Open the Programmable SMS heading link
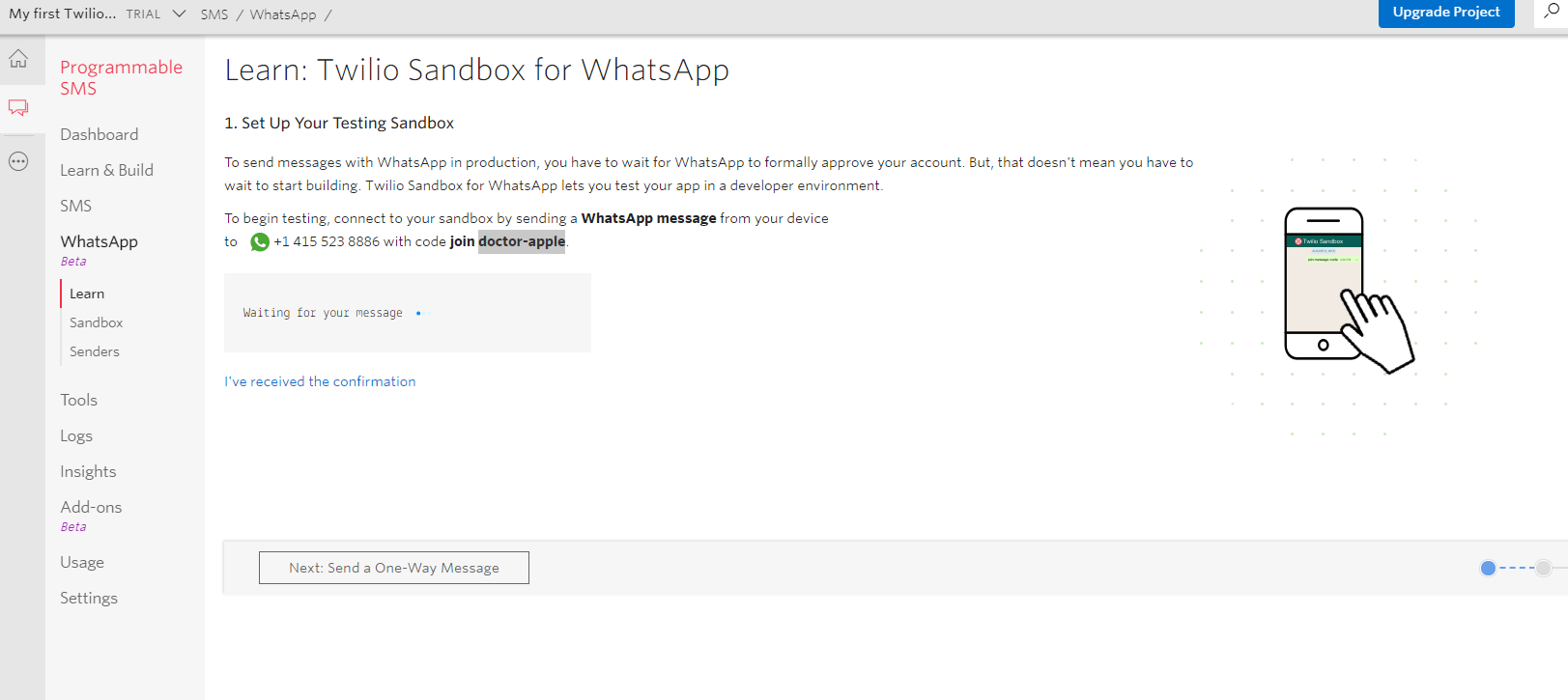The height and width of the screenshot is (700, 1568). tap(121, 77)
